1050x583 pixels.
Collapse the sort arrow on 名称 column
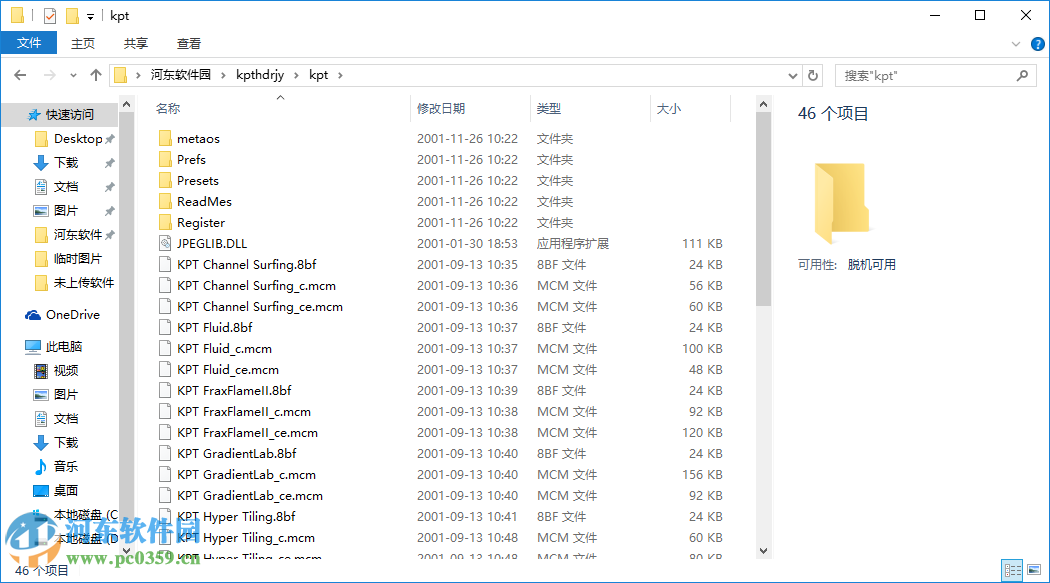click(x=280, y=99)
